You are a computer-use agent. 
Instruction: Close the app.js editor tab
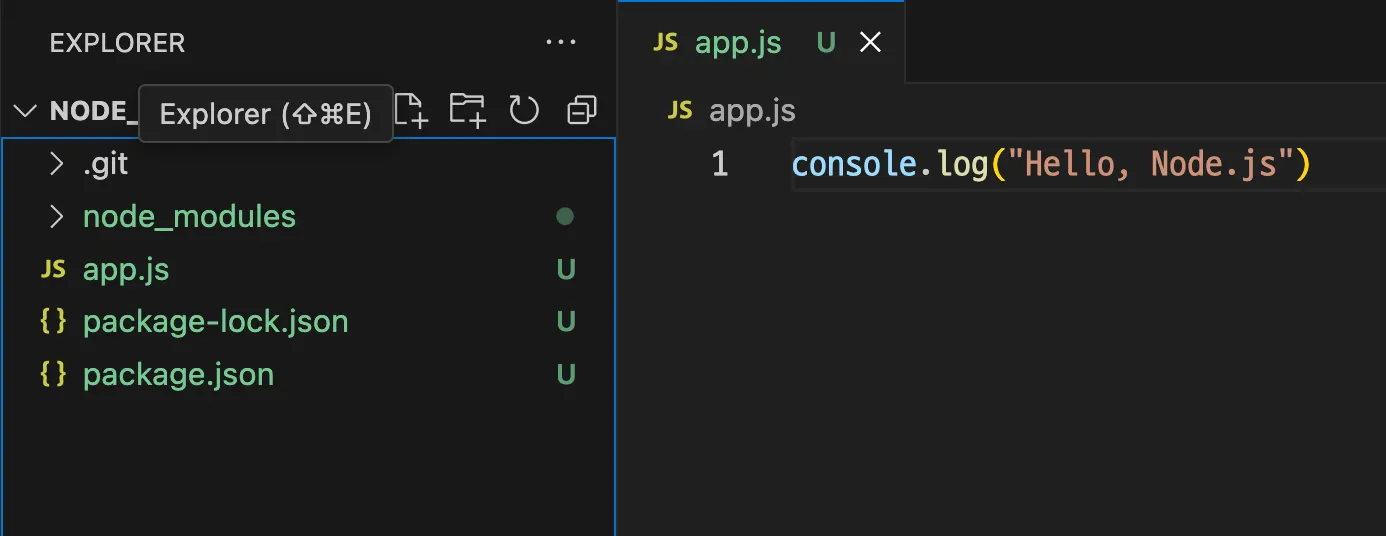pyautogui.click(x=871, y=43)
